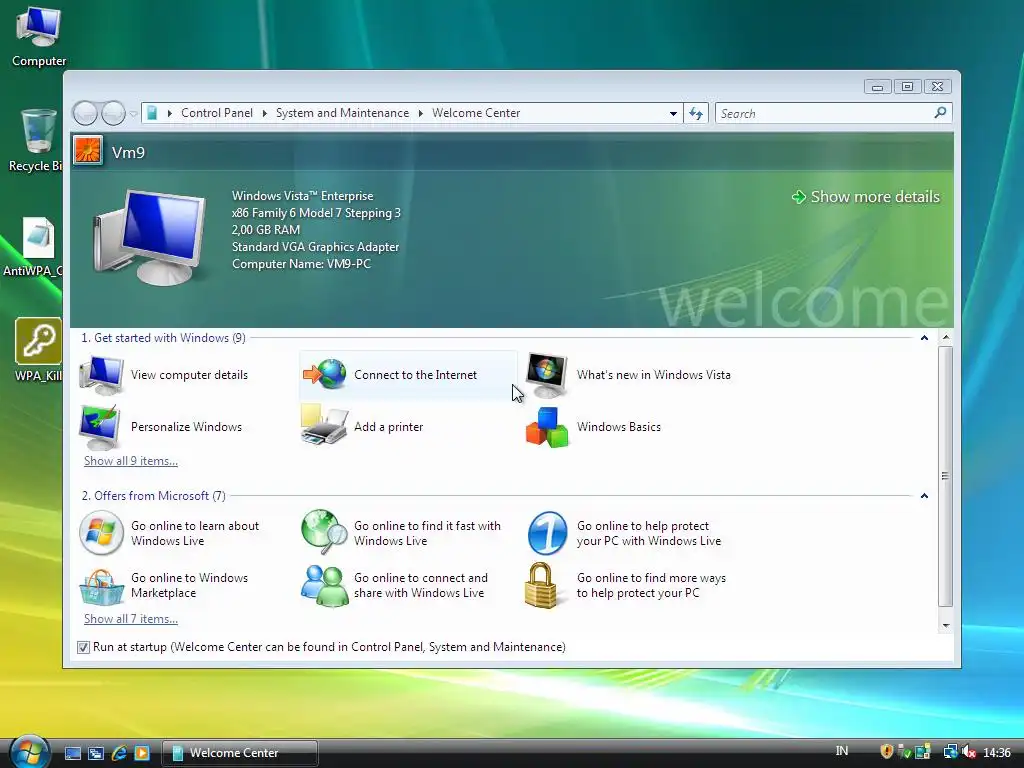Viewport: 1024px width, 768px height.
Task: Click scrollbar up arrow in Welcome Center
Action: [946, 338]
